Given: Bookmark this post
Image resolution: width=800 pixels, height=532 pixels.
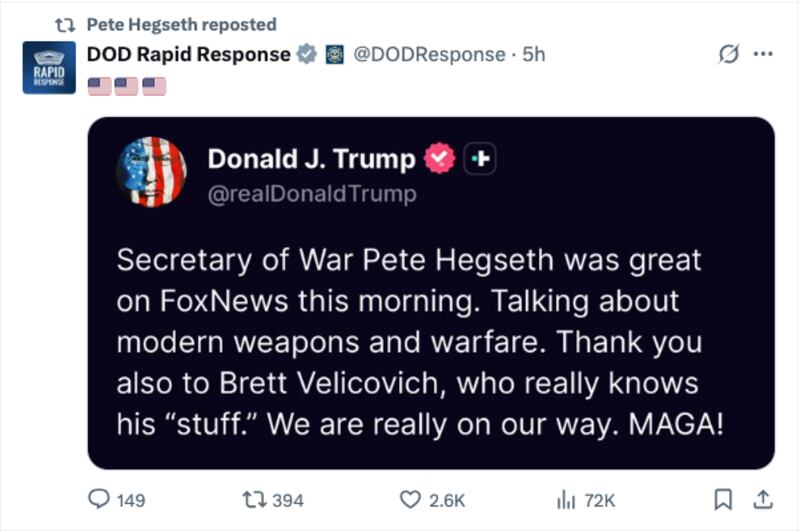Looking at the screenshot, I should pyautogui.click(x=724, y=499).
